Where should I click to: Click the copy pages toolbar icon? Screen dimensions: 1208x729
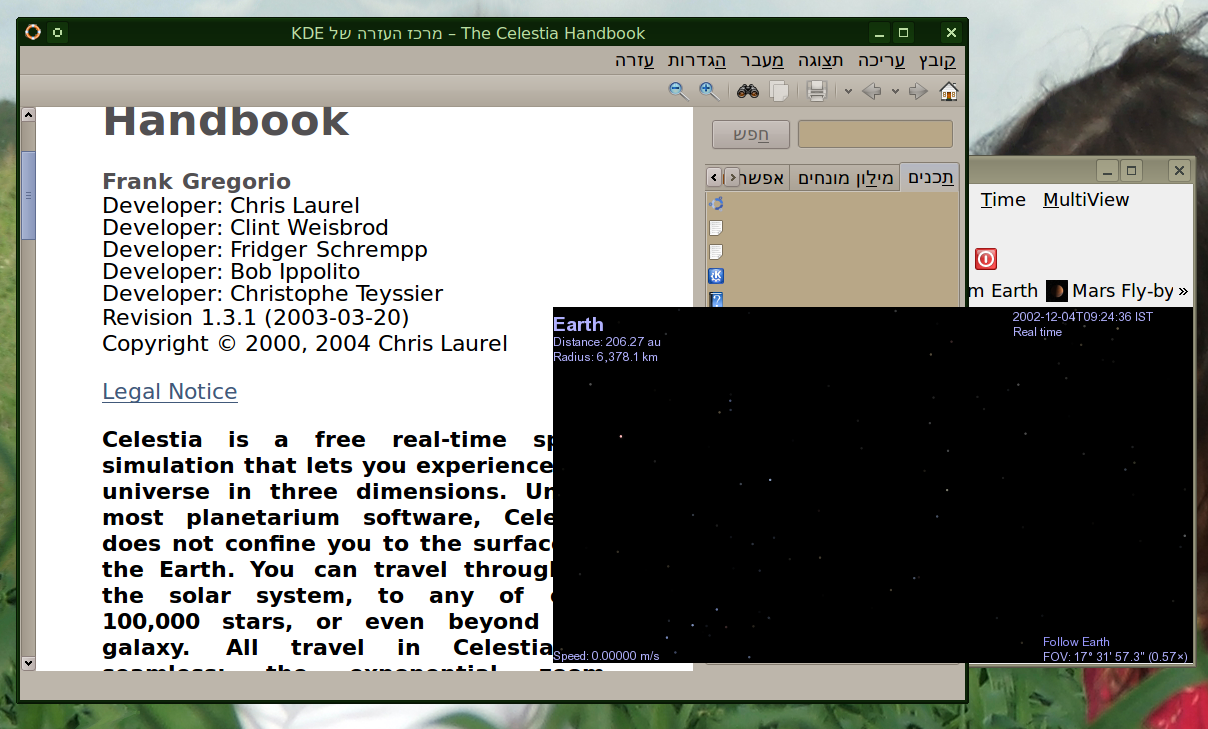(x=778, y=91)
